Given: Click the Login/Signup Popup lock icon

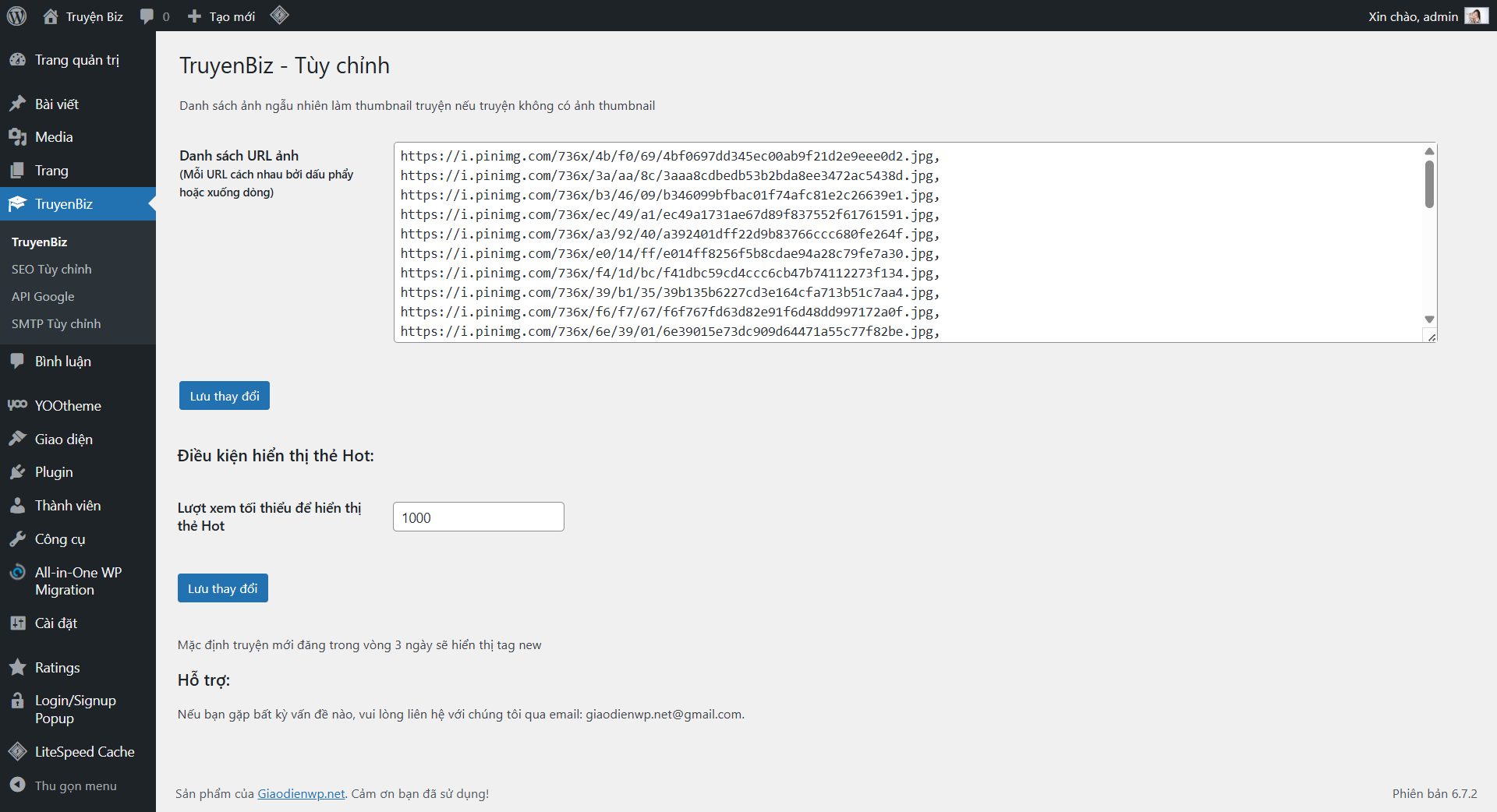Looking at the screenshot, I should [17, 701].
